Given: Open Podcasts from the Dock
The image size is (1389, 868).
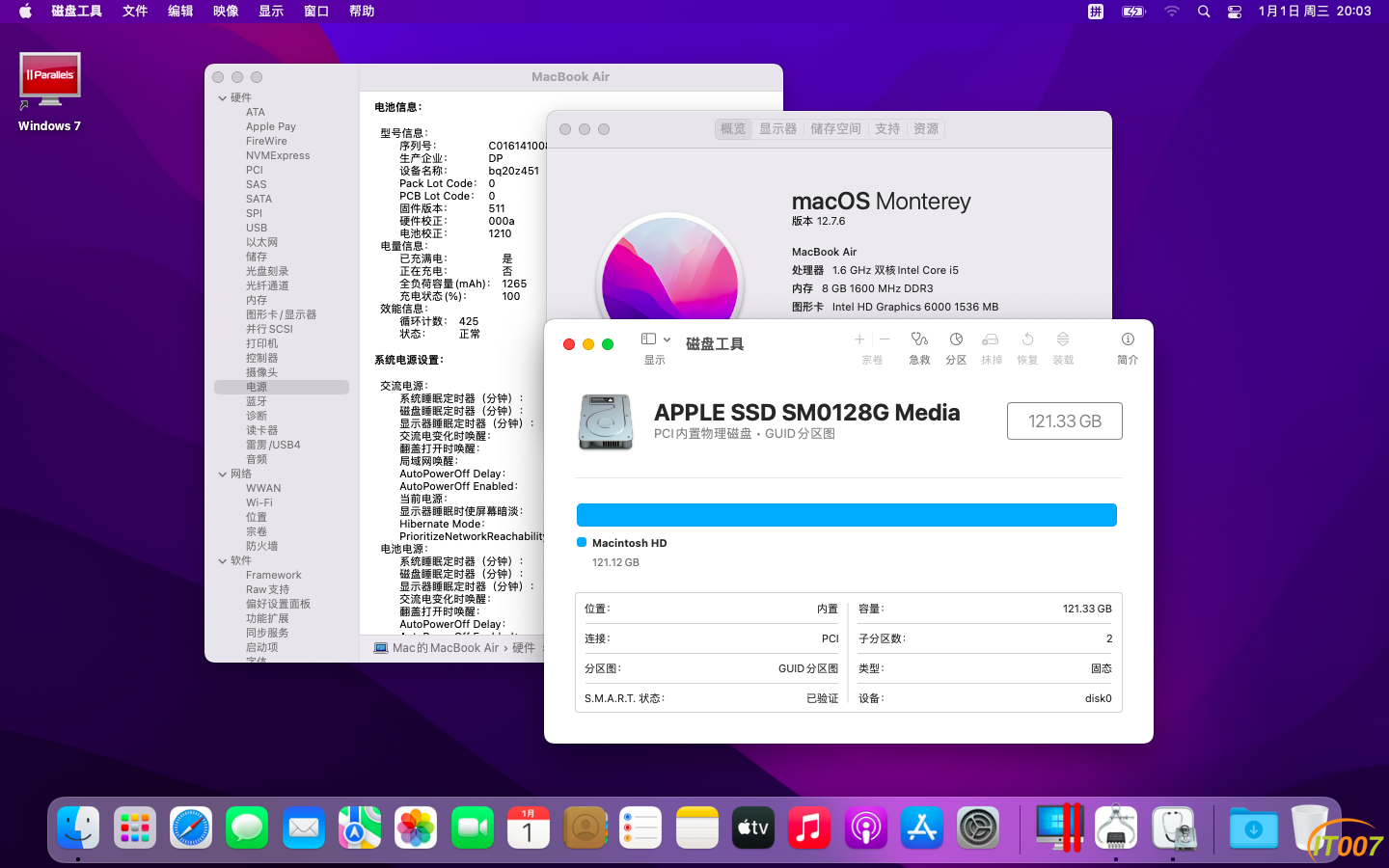Looking at the screenshot, I should [x=866, y=827].
